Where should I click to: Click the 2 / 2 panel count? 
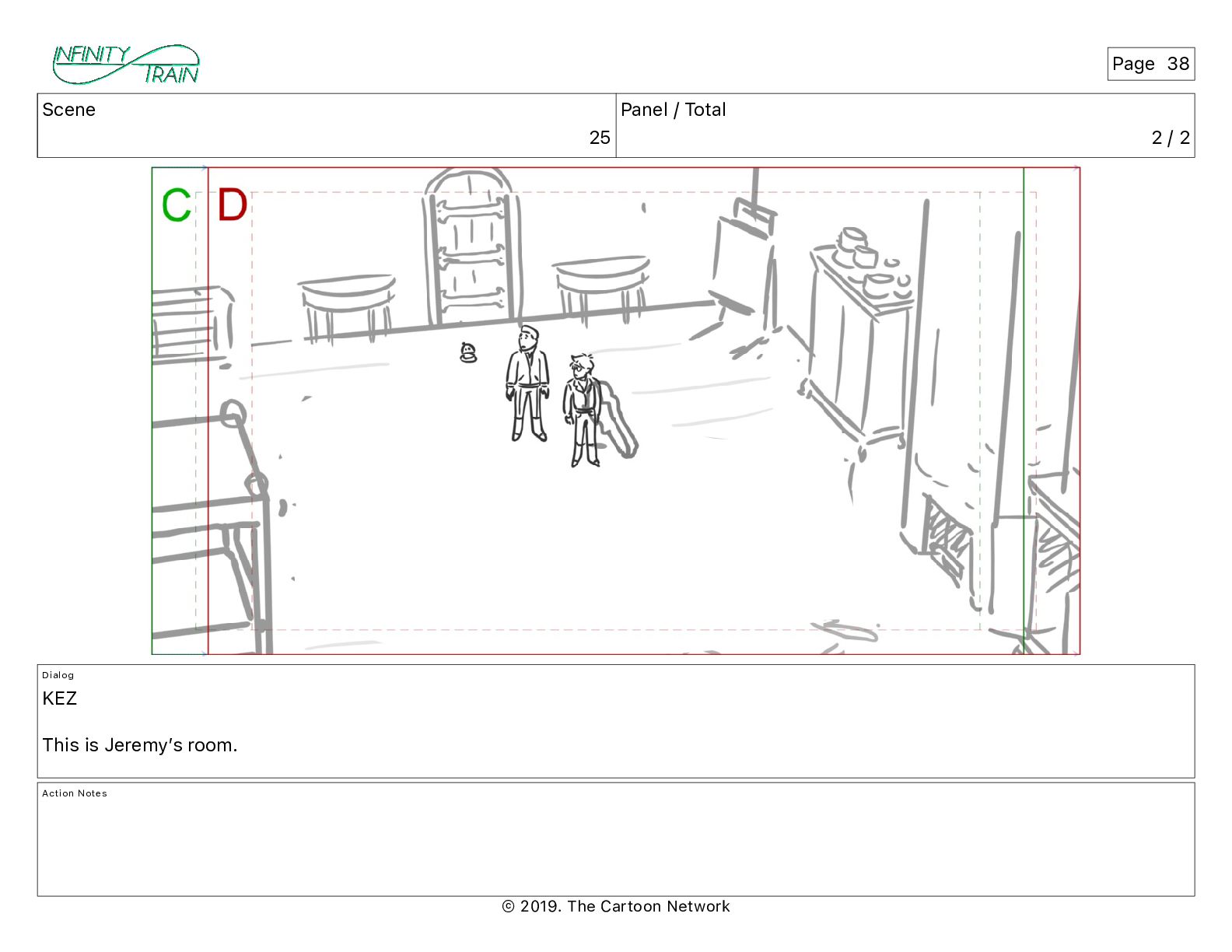(x=1171, y=138)
